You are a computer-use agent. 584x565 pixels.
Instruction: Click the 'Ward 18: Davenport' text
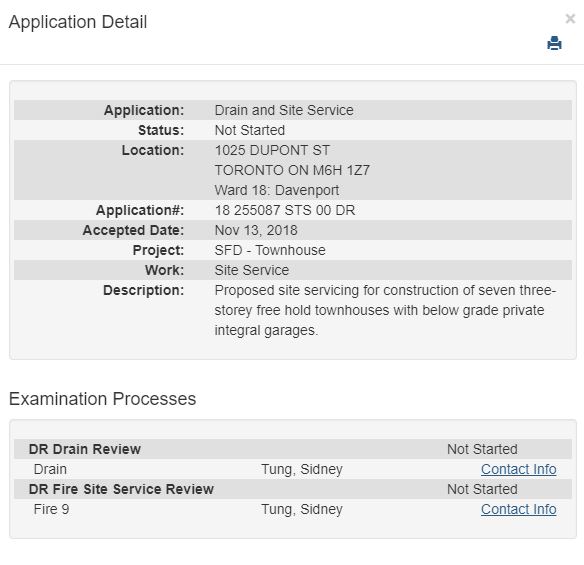pos(277,190)
